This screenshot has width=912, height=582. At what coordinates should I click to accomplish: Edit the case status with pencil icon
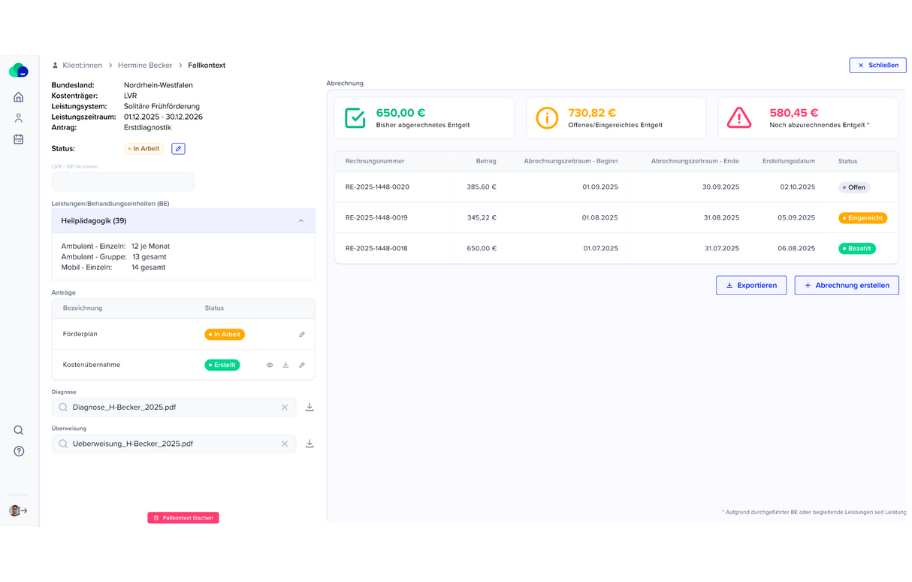click(x=178, y=149)
